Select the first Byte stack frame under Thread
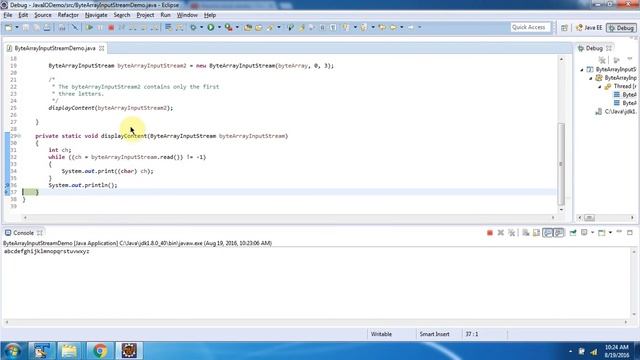 [625, 95]
